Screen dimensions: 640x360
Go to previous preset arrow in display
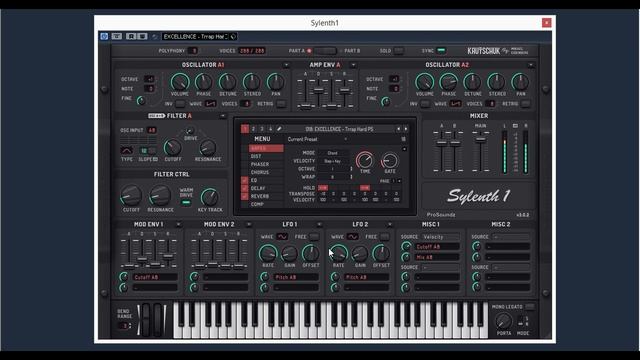pos(398,129)
